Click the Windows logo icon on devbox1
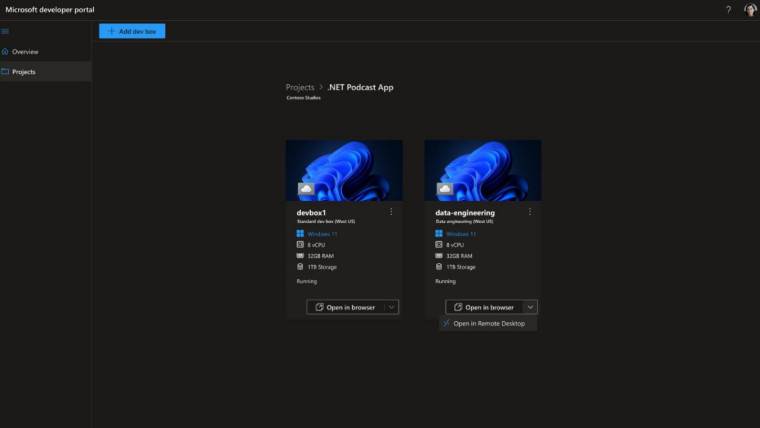The image size is (760, 428). coord(300,234)
